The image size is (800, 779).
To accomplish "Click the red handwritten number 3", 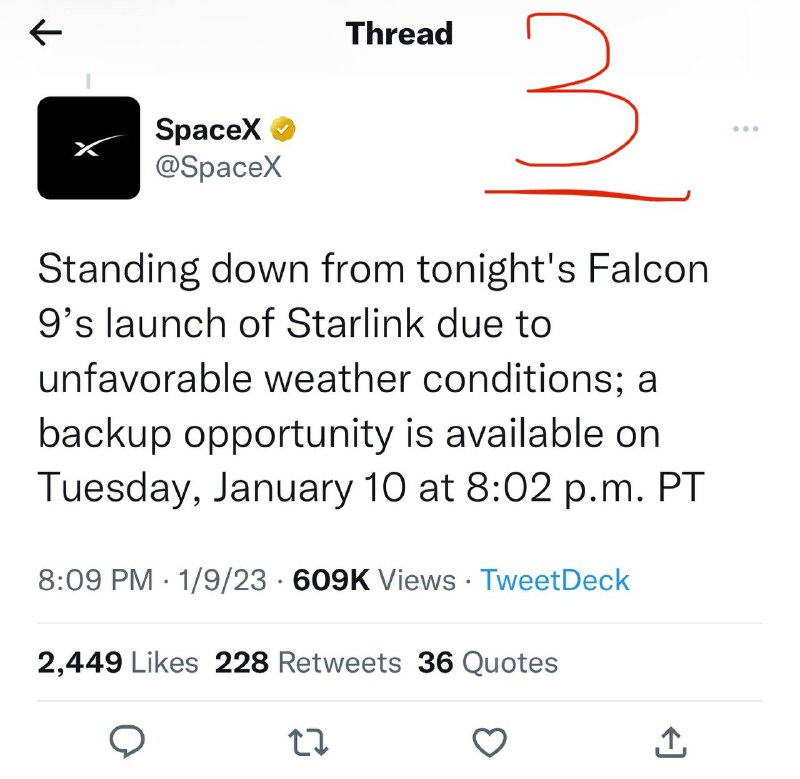I will point(579,90).
